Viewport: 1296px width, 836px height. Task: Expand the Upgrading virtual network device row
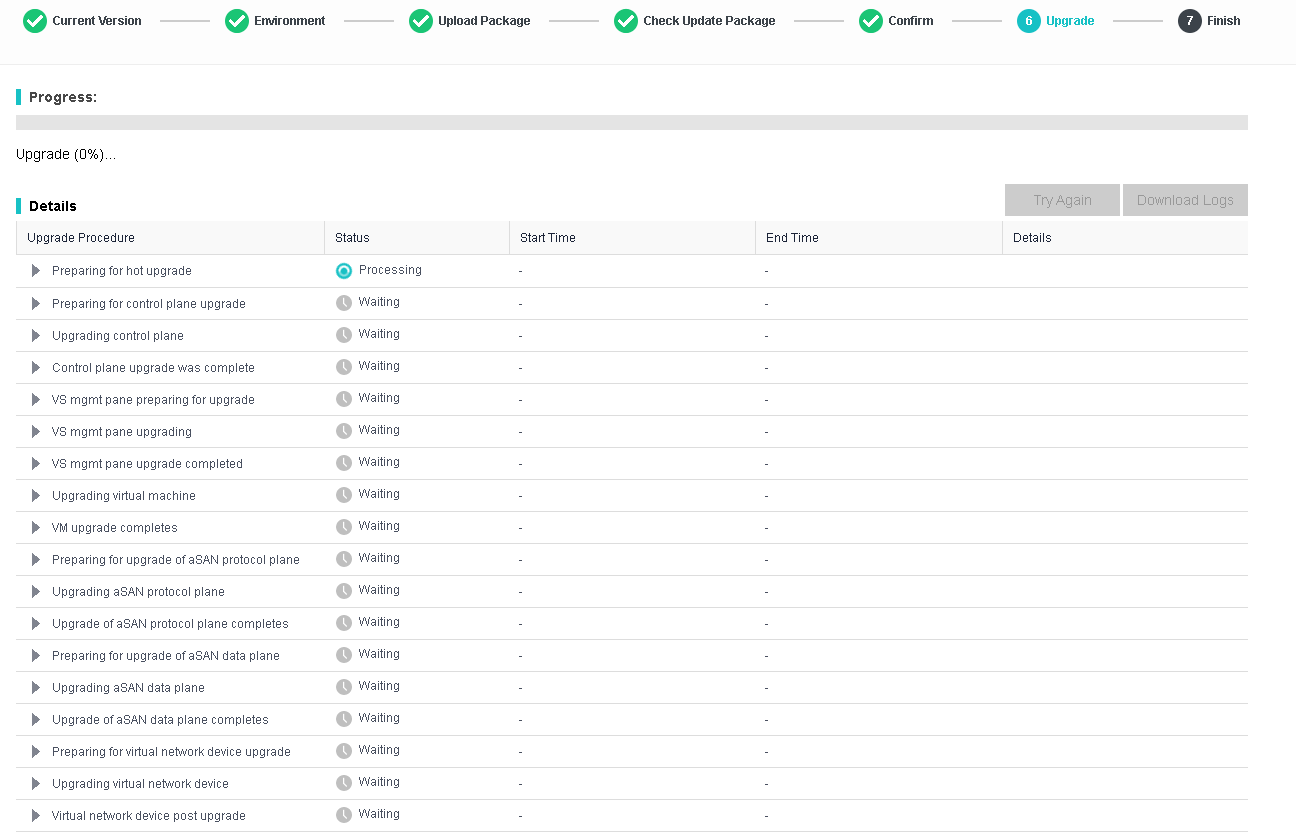coord(36,783)
